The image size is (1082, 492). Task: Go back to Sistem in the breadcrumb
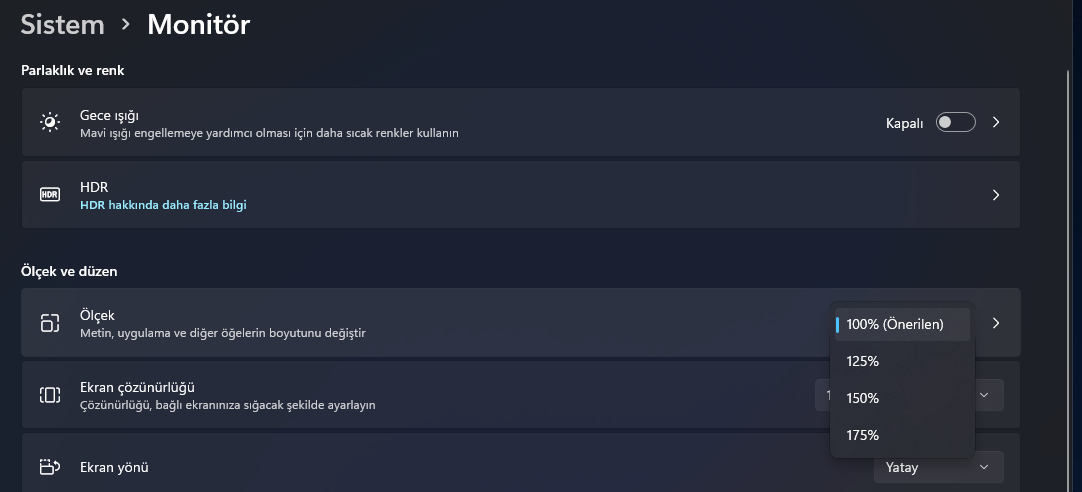(62, 24)
